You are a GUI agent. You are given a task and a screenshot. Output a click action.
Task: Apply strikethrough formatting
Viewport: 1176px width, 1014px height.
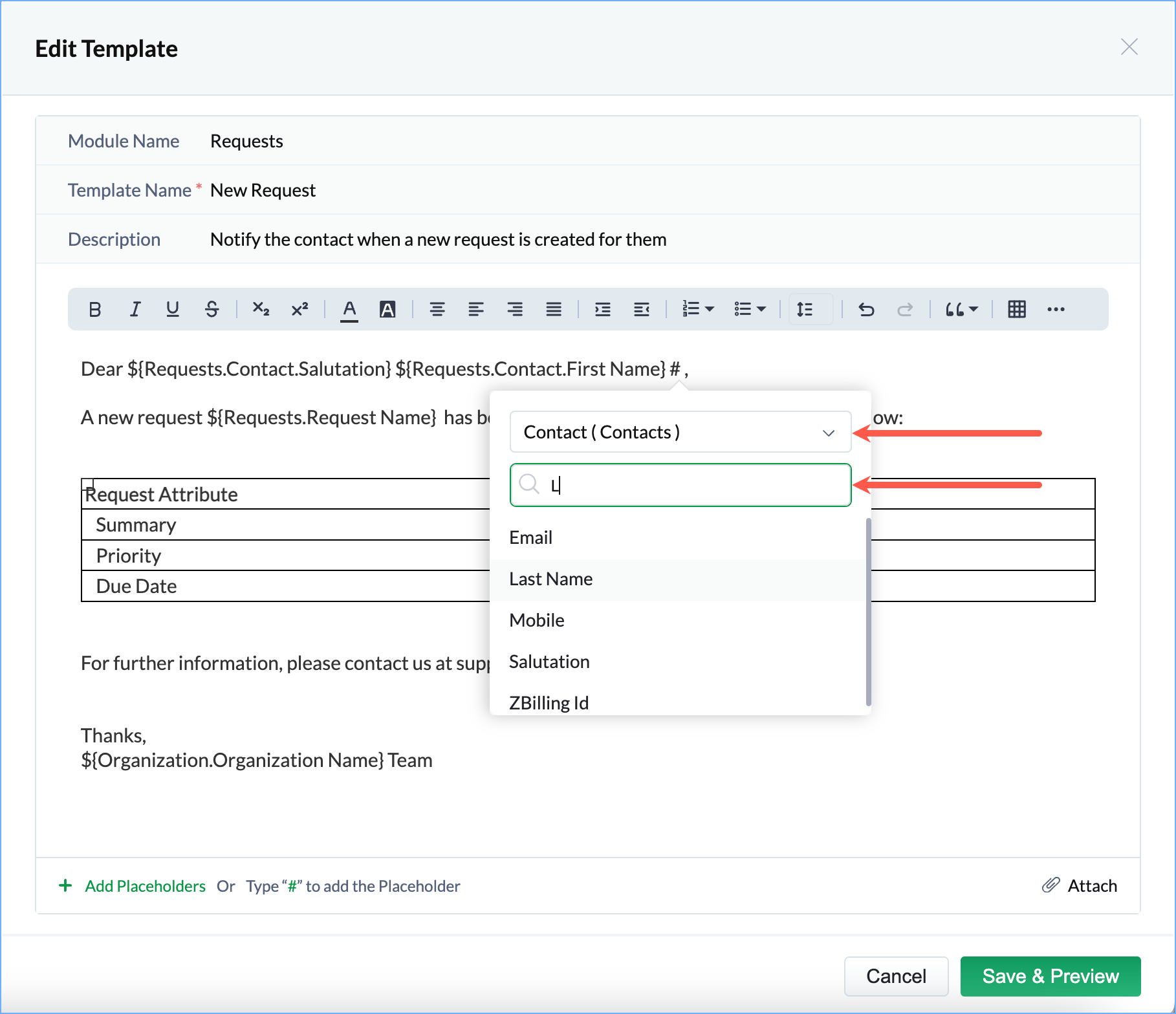click(212, 310)
